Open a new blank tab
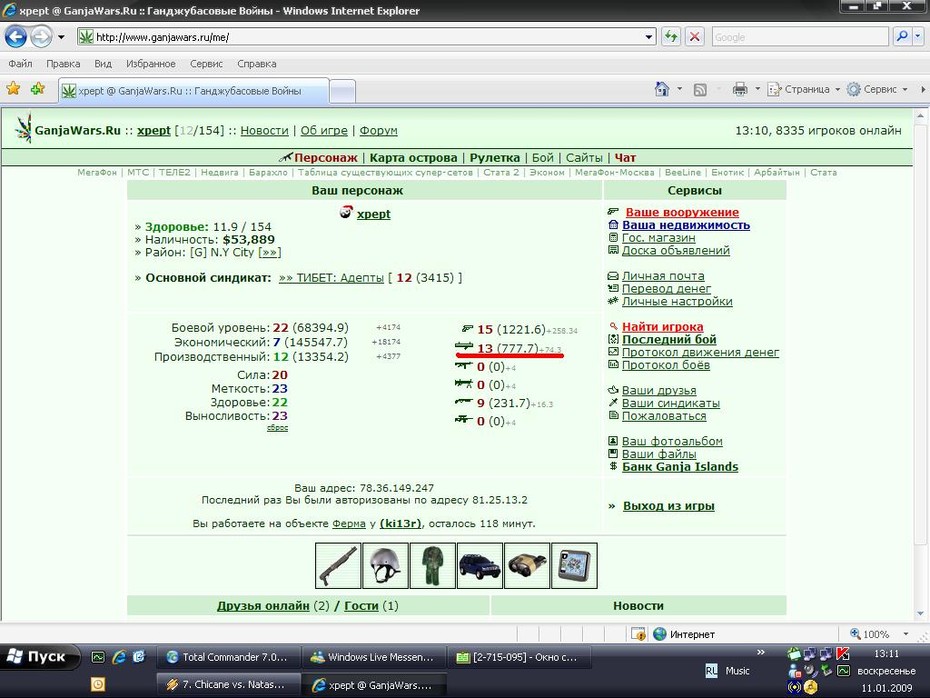 click(x=342, y=91)
